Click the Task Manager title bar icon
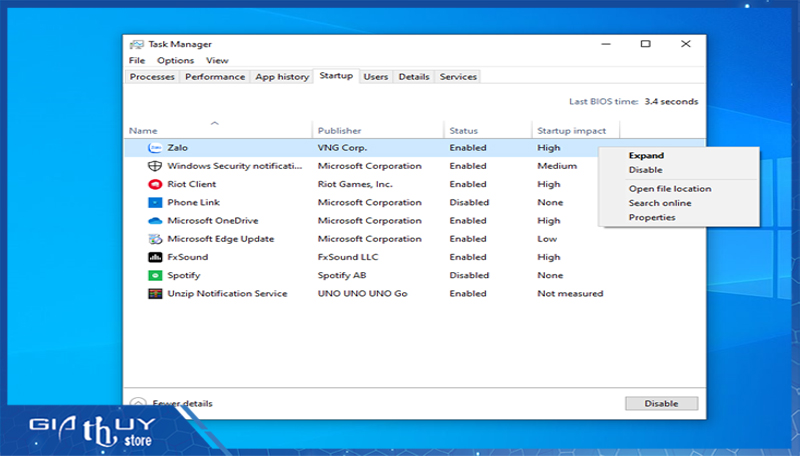The image size is (800, 456). tap(136, 44)
